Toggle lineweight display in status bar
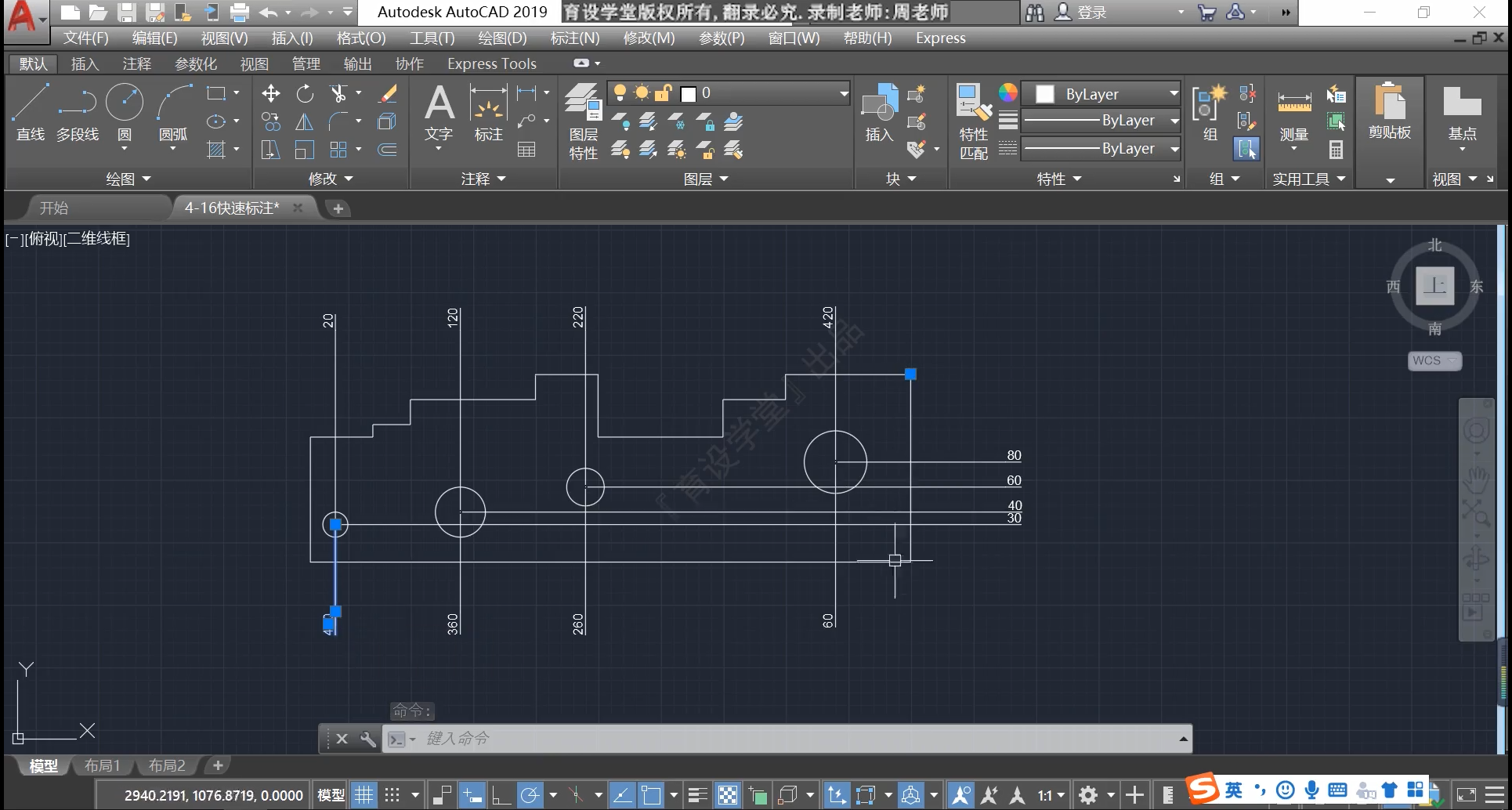The width and height of the screenshot is (1512, 810). click(x=697, y=795)
